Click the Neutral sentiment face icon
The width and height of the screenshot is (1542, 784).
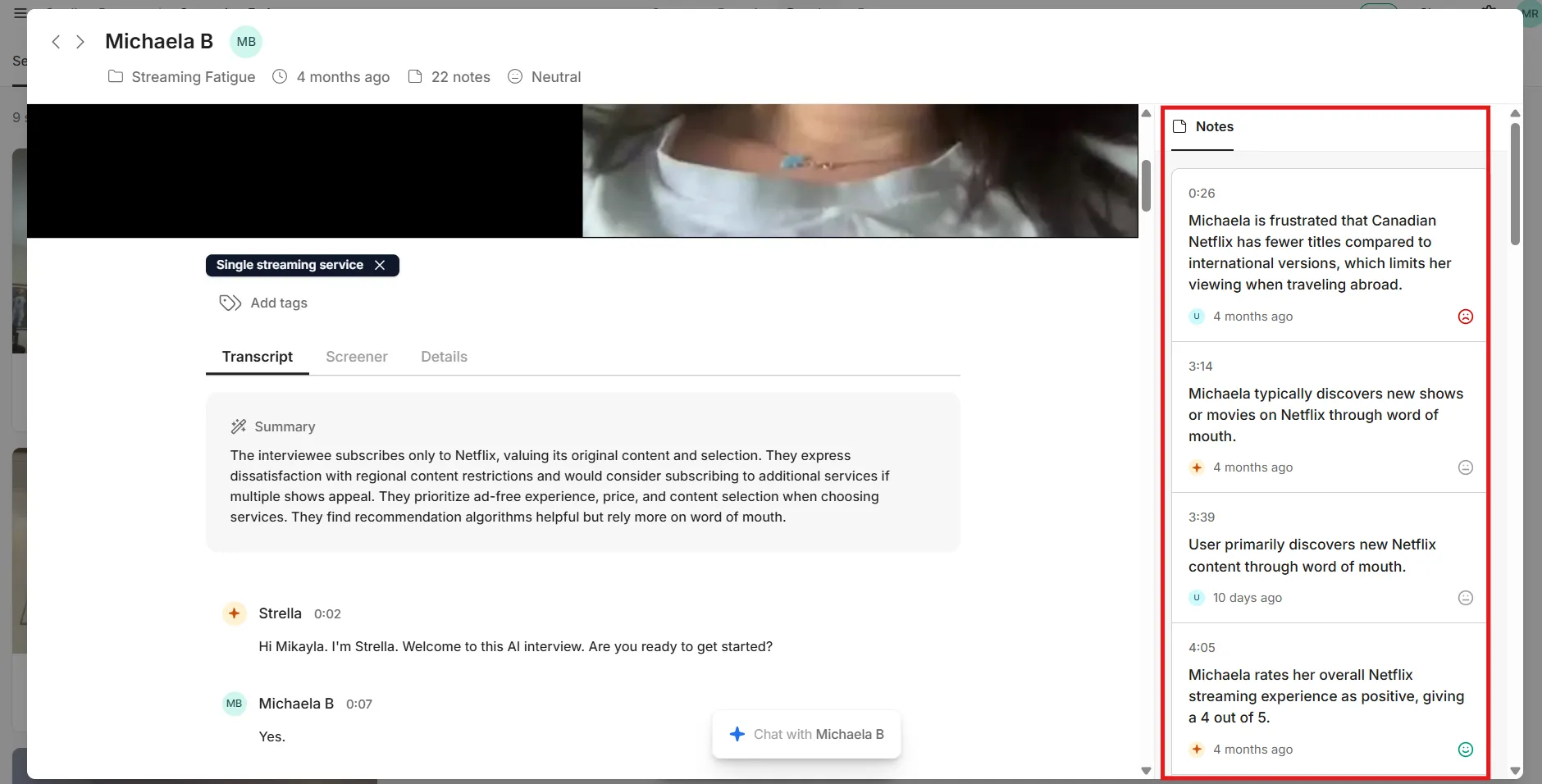515,76
